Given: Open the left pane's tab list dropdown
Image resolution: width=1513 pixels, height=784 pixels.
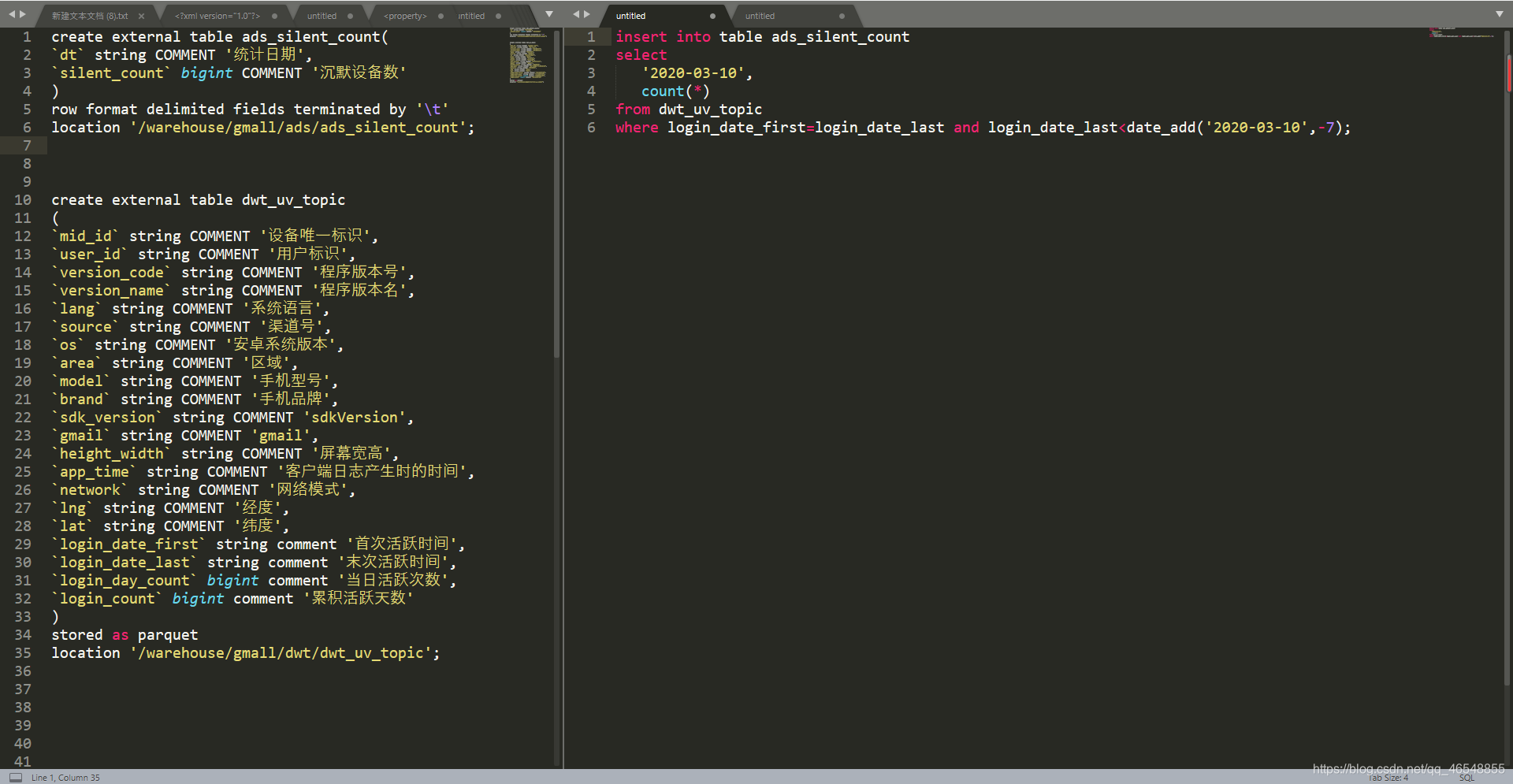Looking at the screenshot, I should pos(549,14).
